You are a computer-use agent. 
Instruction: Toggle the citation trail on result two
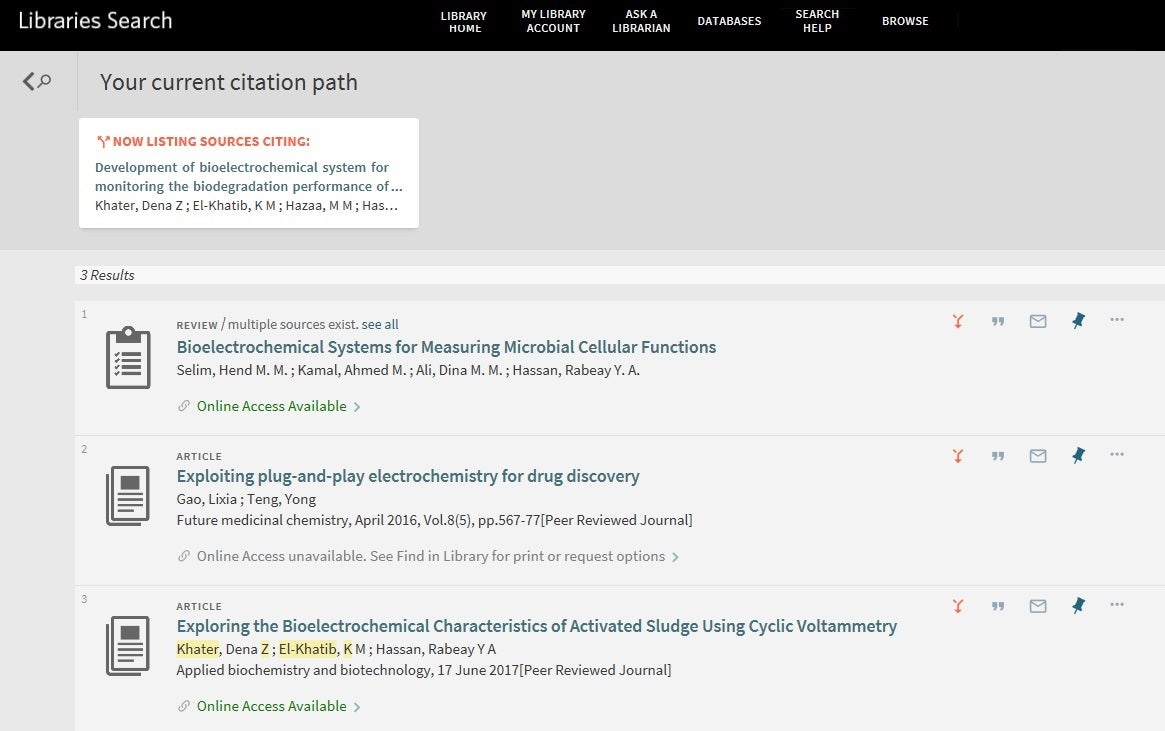[958, 455]
